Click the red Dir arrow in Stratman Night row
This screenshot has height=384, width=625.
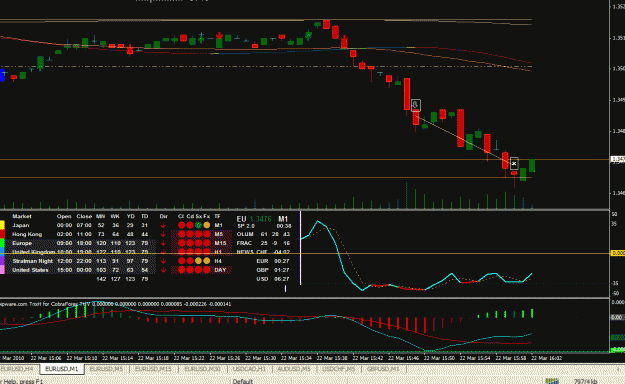click(x=163, y=261)
